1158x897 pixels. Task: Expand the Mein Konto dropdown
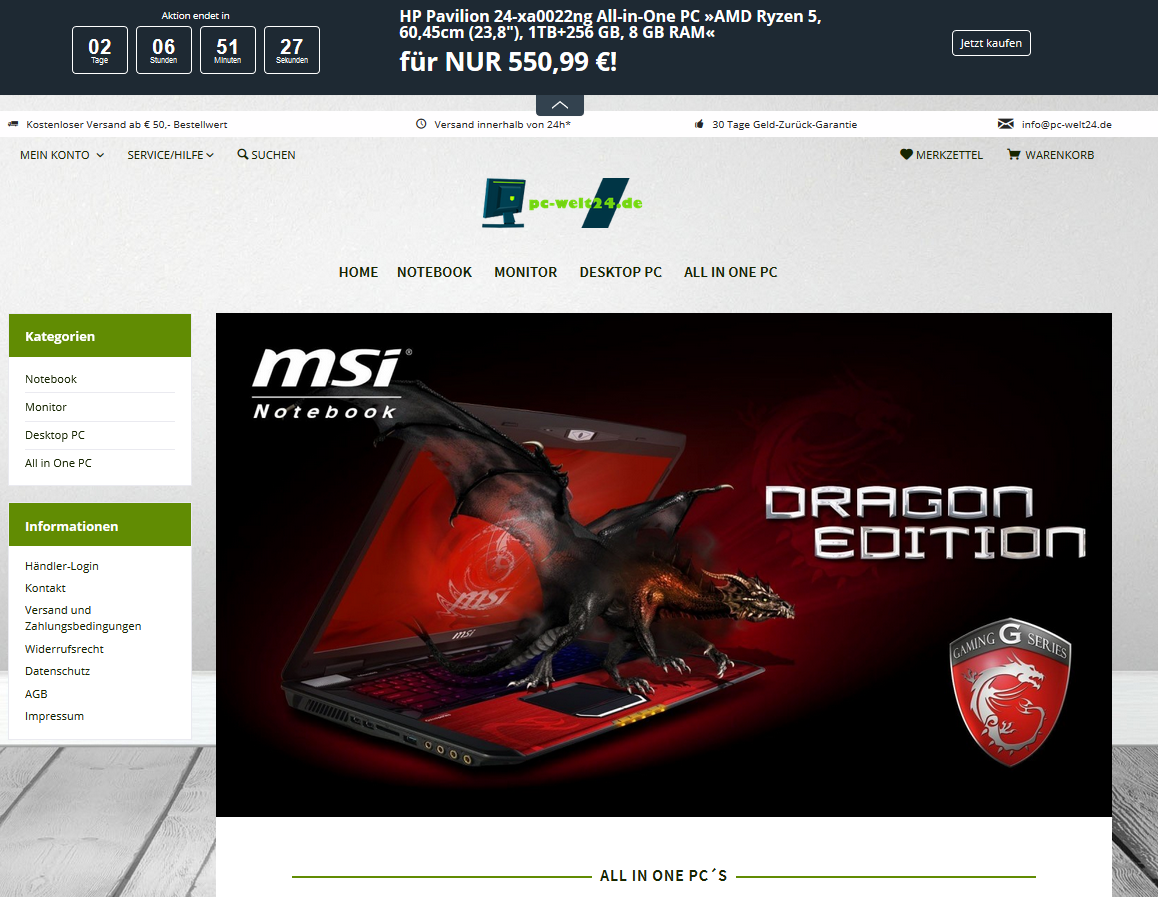point(62,155)
